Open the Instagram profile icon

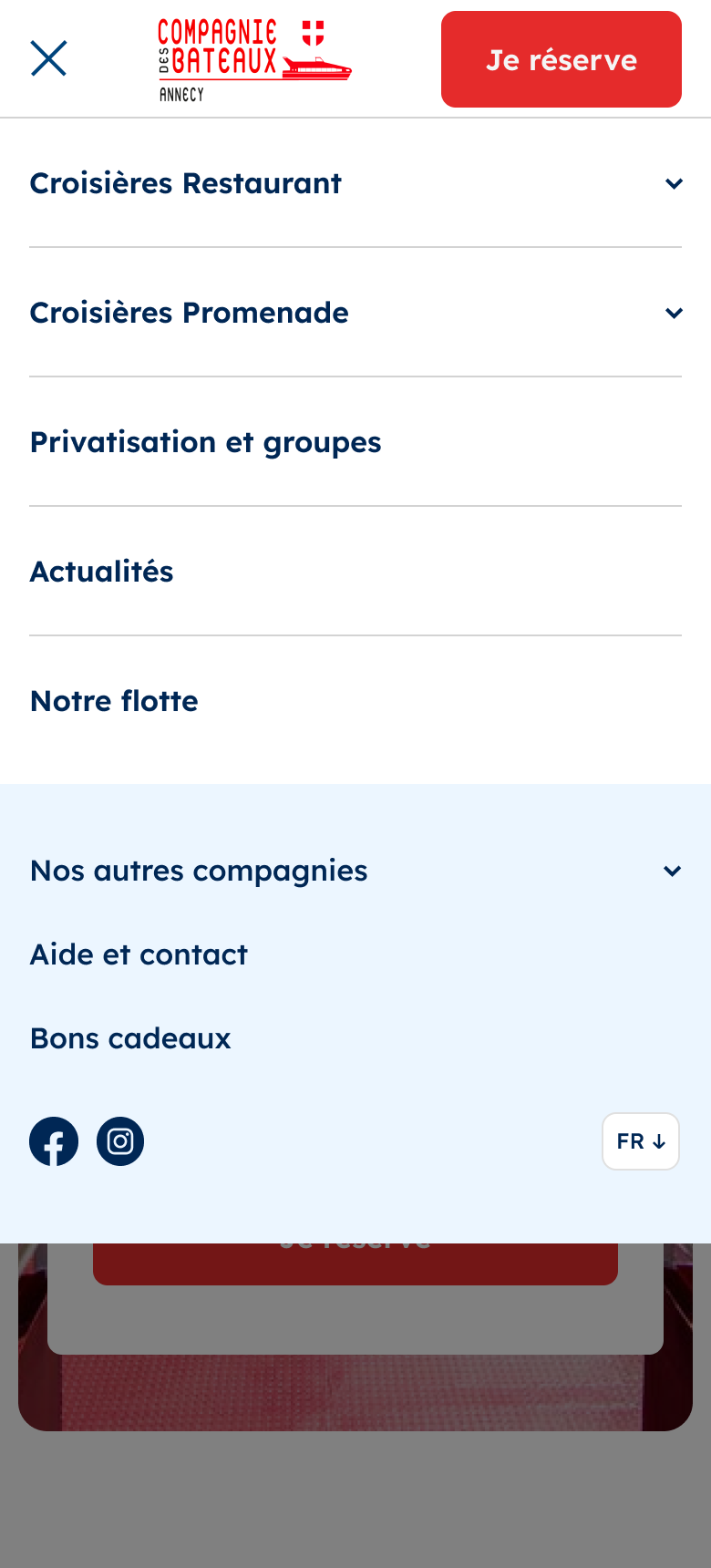pos(120,1141)
